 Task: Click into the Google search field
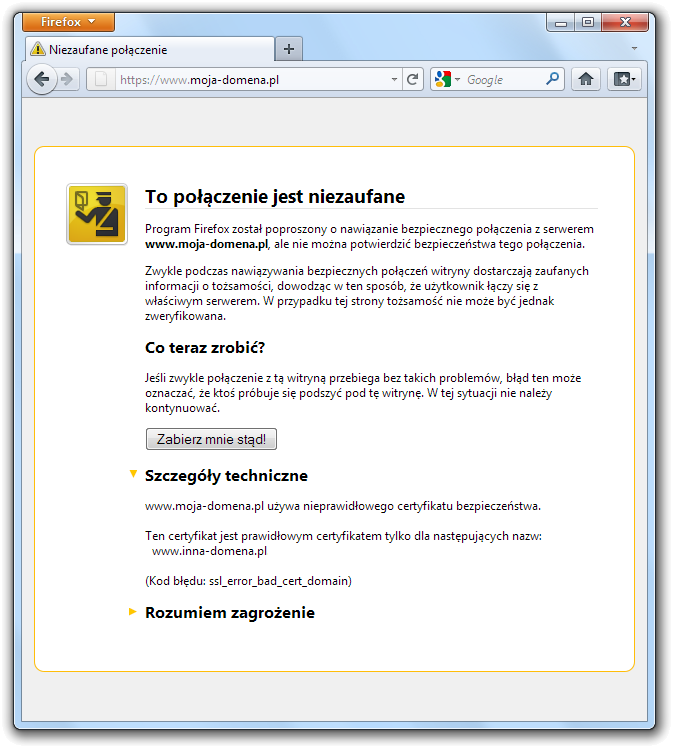point(503,79)
